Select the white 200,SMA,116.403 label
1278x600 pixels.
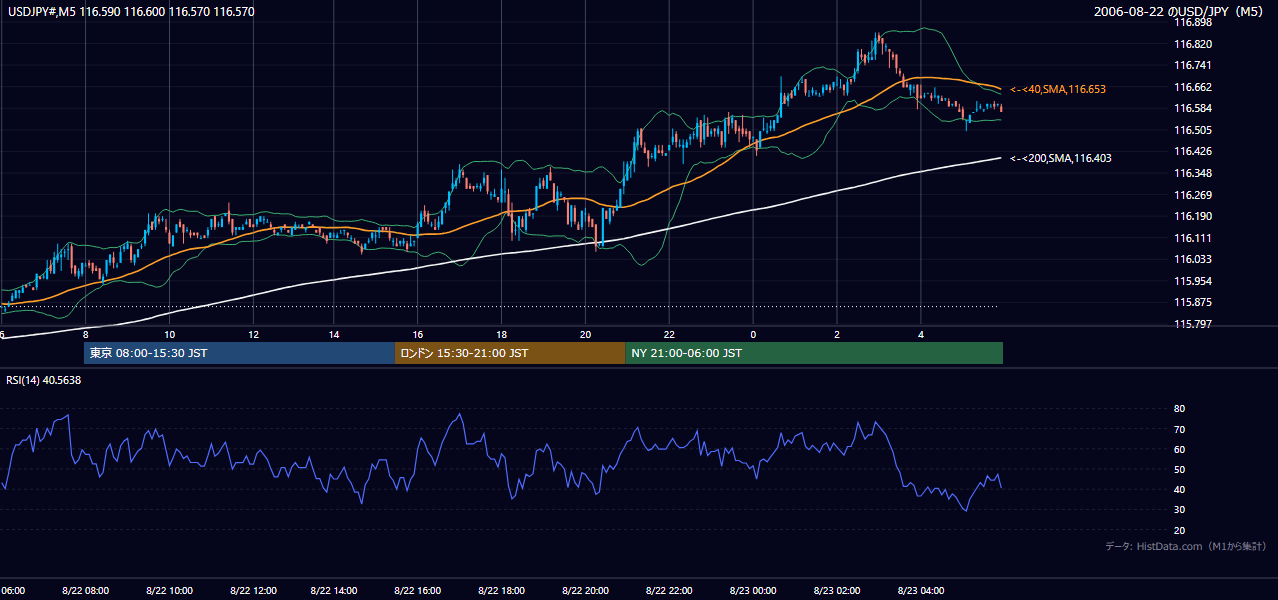click(x=1061, y=158)
